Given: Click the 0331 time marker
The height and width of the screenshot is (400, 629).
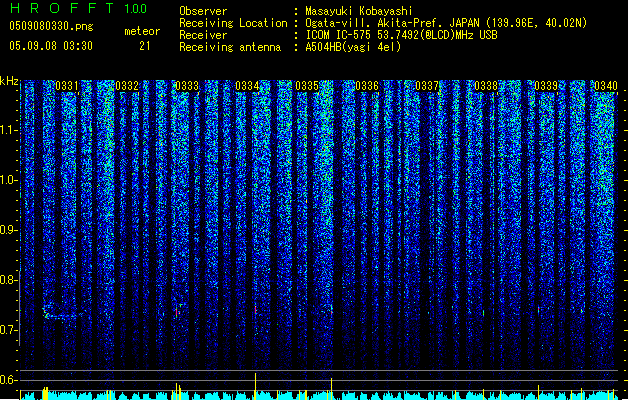Looking at the screenshot, I should click(x=67, y=86).
